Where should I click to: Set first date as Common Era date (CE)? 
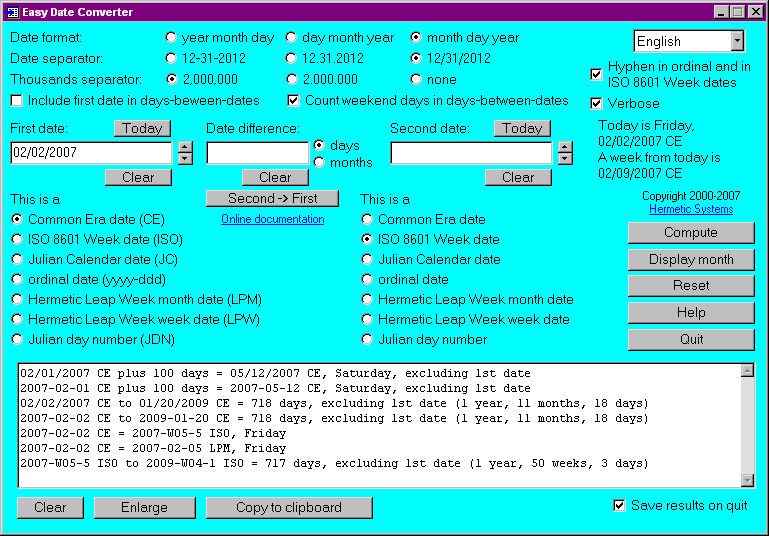tap(17, 219)
